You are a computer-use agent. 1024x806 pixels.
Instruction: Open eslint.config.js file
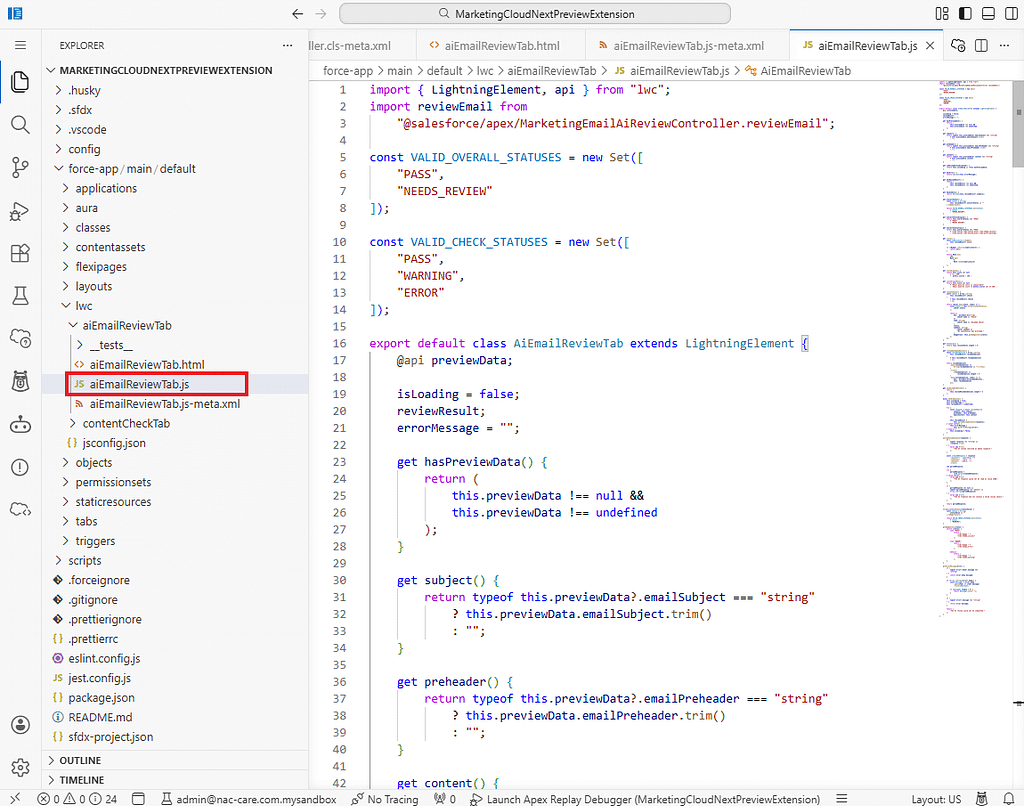click(104, 658)
